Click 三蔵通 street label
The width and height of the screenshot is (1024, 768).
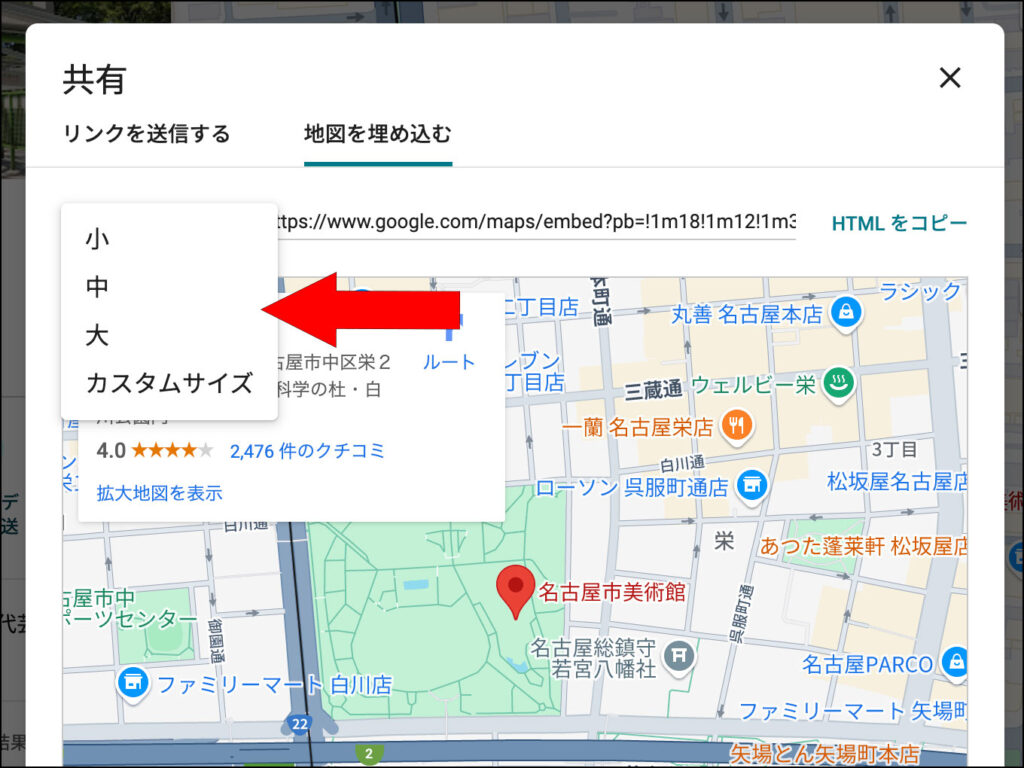pyautogui.click(x=653, y=391)
